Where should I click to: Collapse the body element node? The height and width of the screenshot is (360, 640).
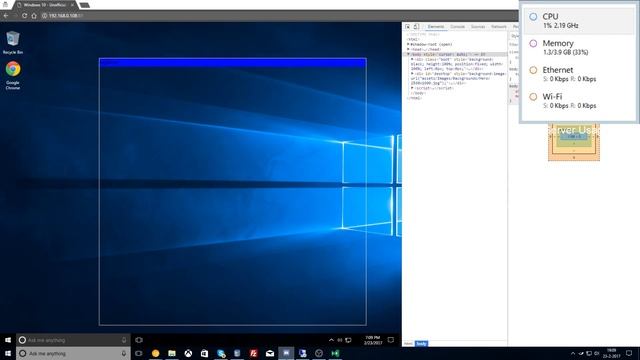pos(408,54)
